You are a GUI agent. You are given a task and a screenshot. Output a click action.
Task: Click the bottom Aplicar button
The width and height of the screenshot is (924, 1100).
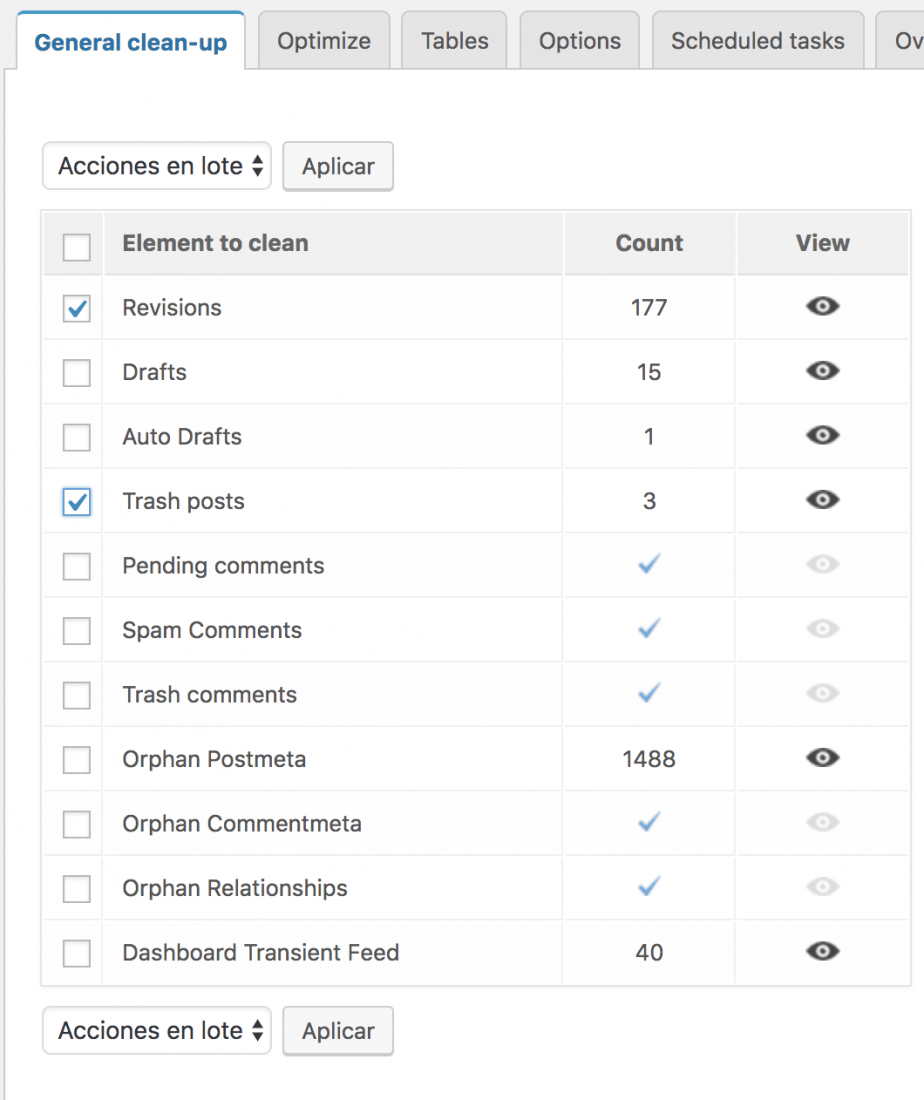tap(338, 1031)
